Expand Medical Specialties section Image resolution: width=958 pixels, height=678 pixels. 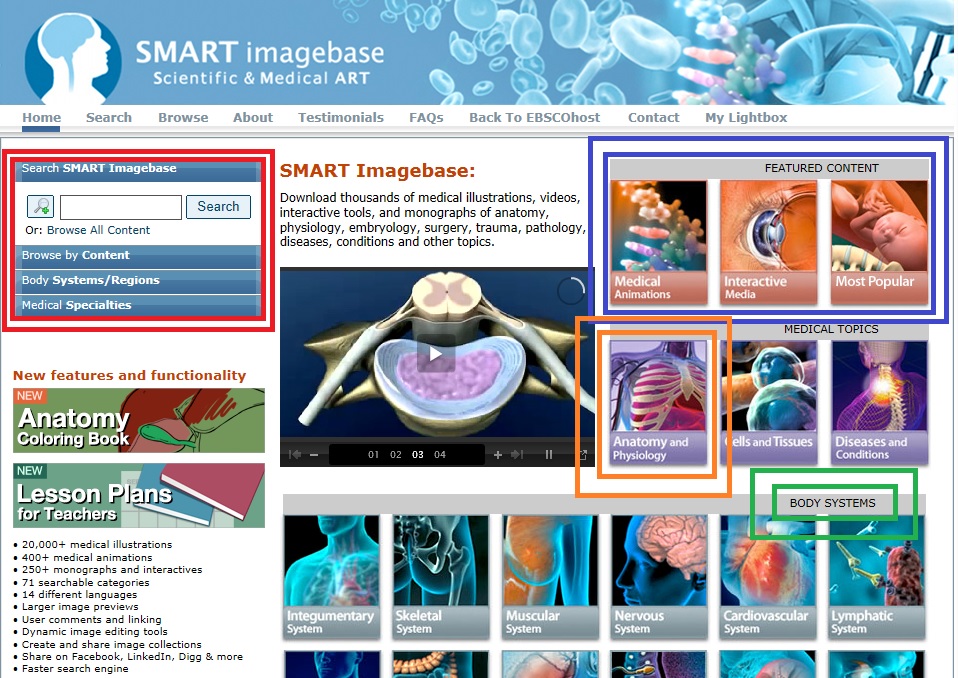click(x=138, y=305)
